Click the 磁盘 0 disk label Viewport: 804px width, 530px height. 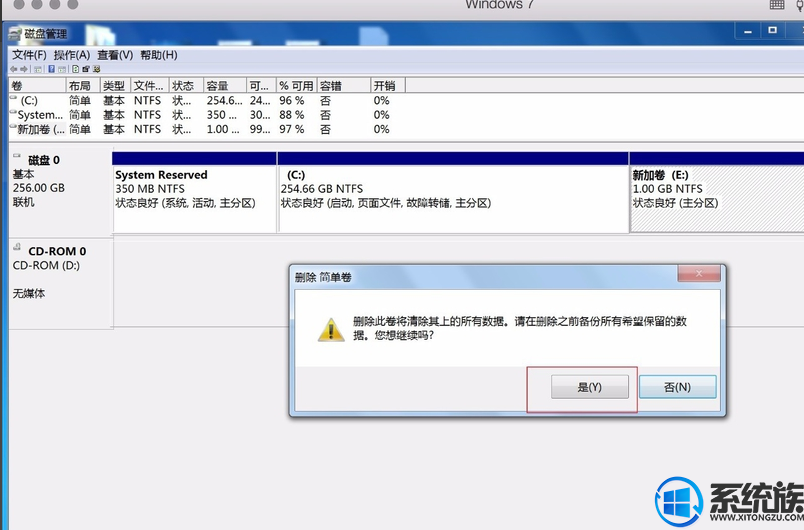tap(44, 160)
